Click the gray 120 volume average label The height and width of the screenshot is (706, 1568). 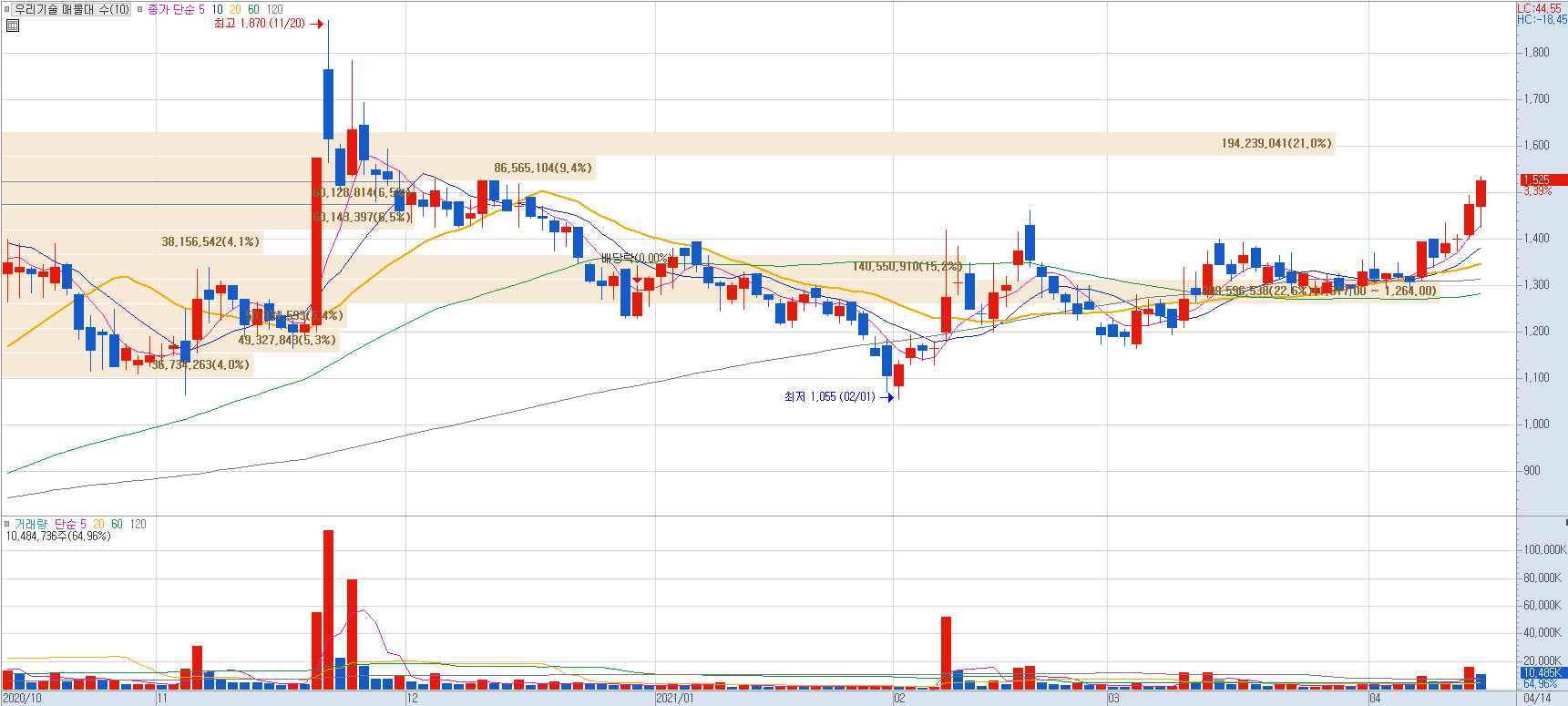click(138, 524)
